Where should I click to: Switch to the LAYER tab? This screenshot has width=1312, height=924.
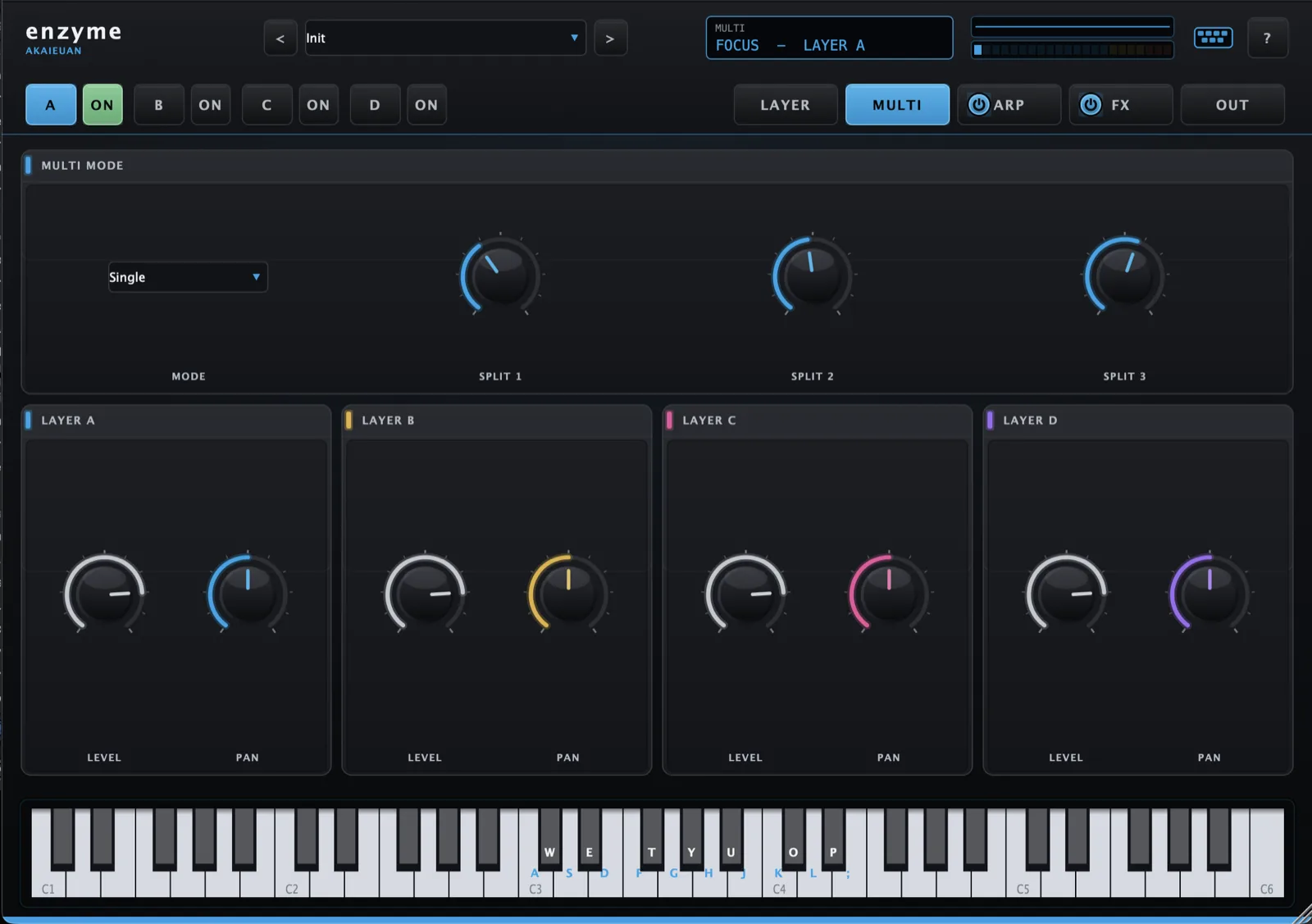pos(786,105)
